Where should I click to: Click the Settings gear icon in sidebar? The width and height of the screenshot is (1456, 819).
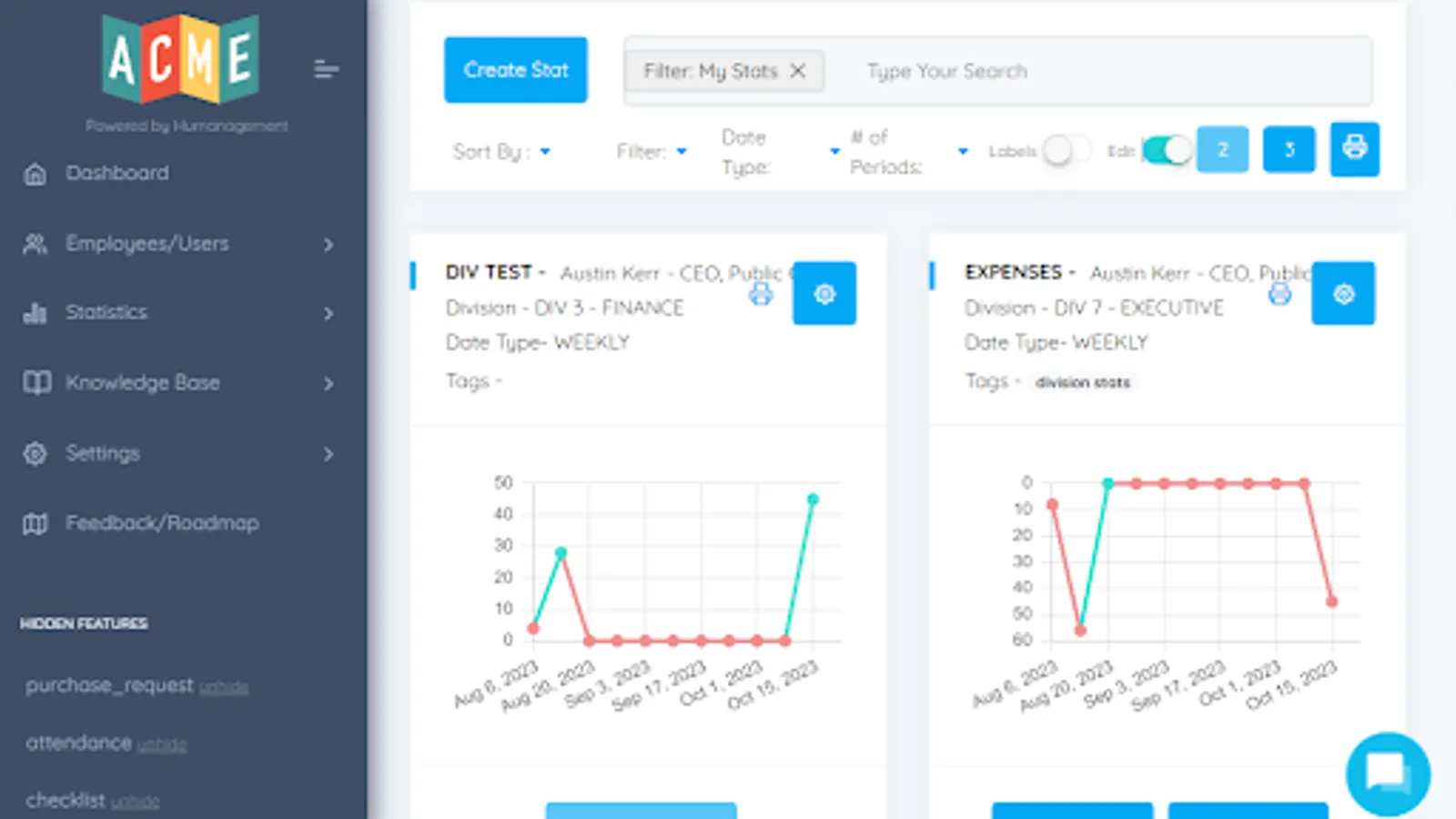35,453
